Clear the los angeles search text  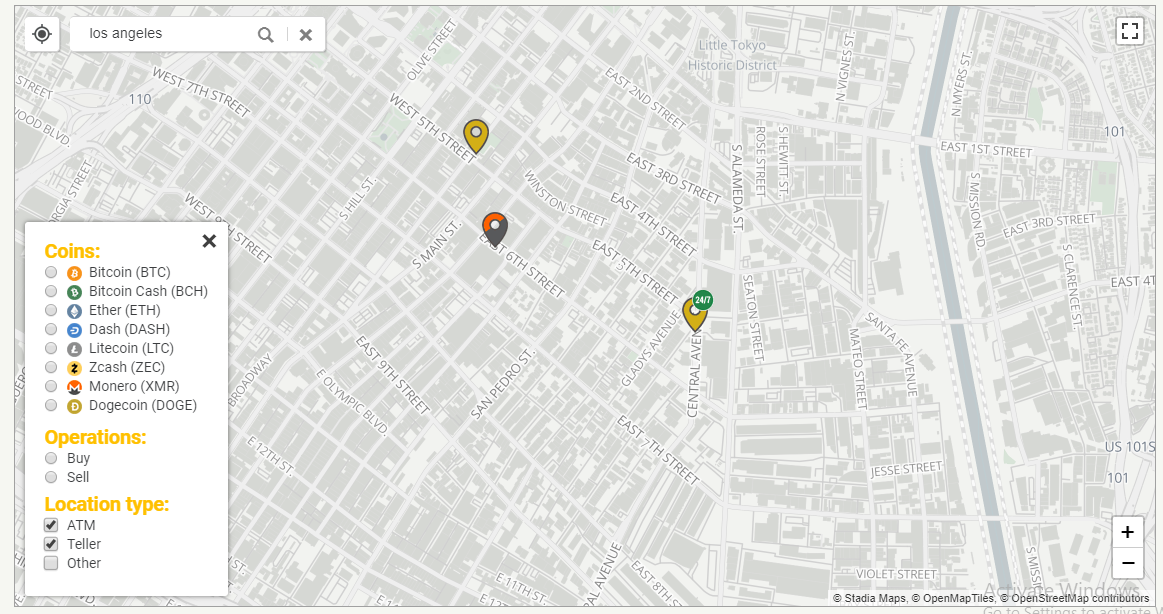pos(306,34)
